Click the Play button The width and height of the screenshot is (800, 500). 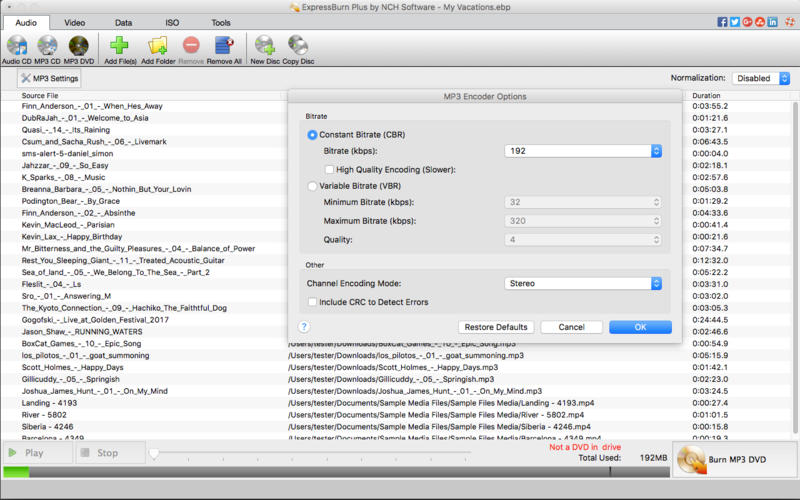(x=38, y=453)
